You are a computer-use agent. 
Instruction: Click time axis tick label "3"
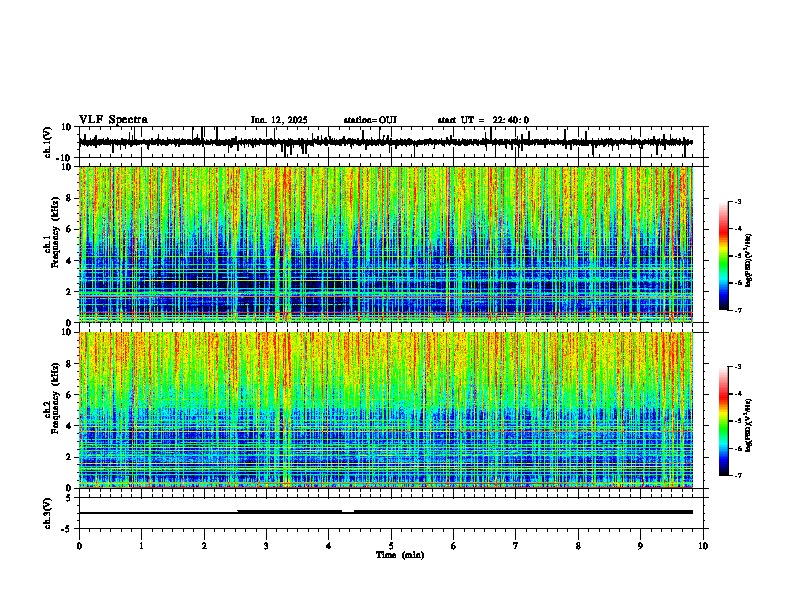[266, 546]
